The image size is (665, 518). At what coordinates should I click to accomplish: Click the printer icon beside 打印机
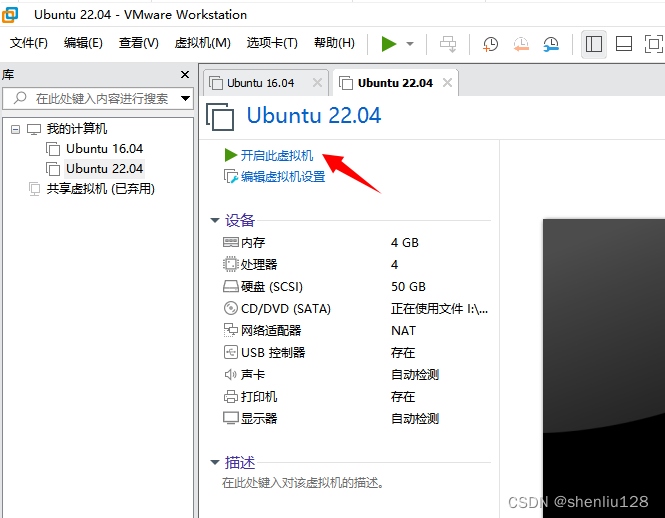click(x=231, y=397)
